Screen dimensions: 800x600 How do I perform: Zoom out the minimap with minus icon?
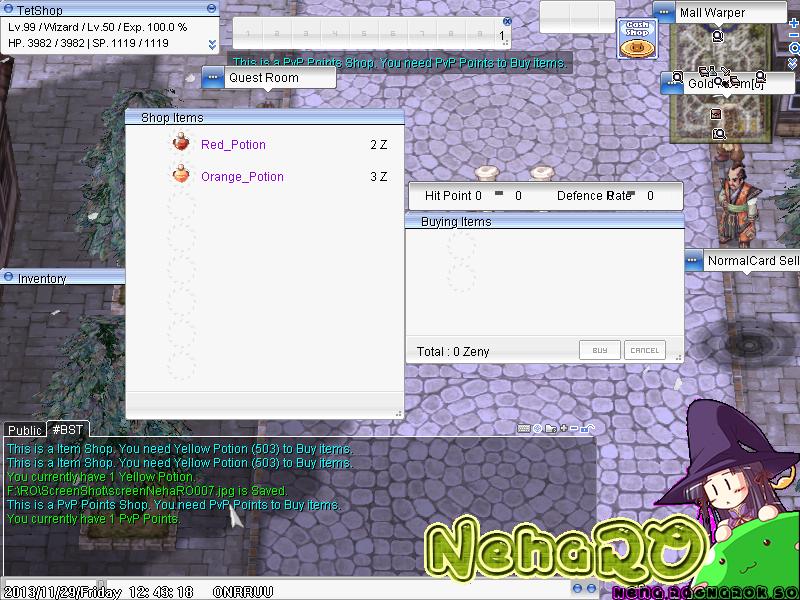coord(794,35)
